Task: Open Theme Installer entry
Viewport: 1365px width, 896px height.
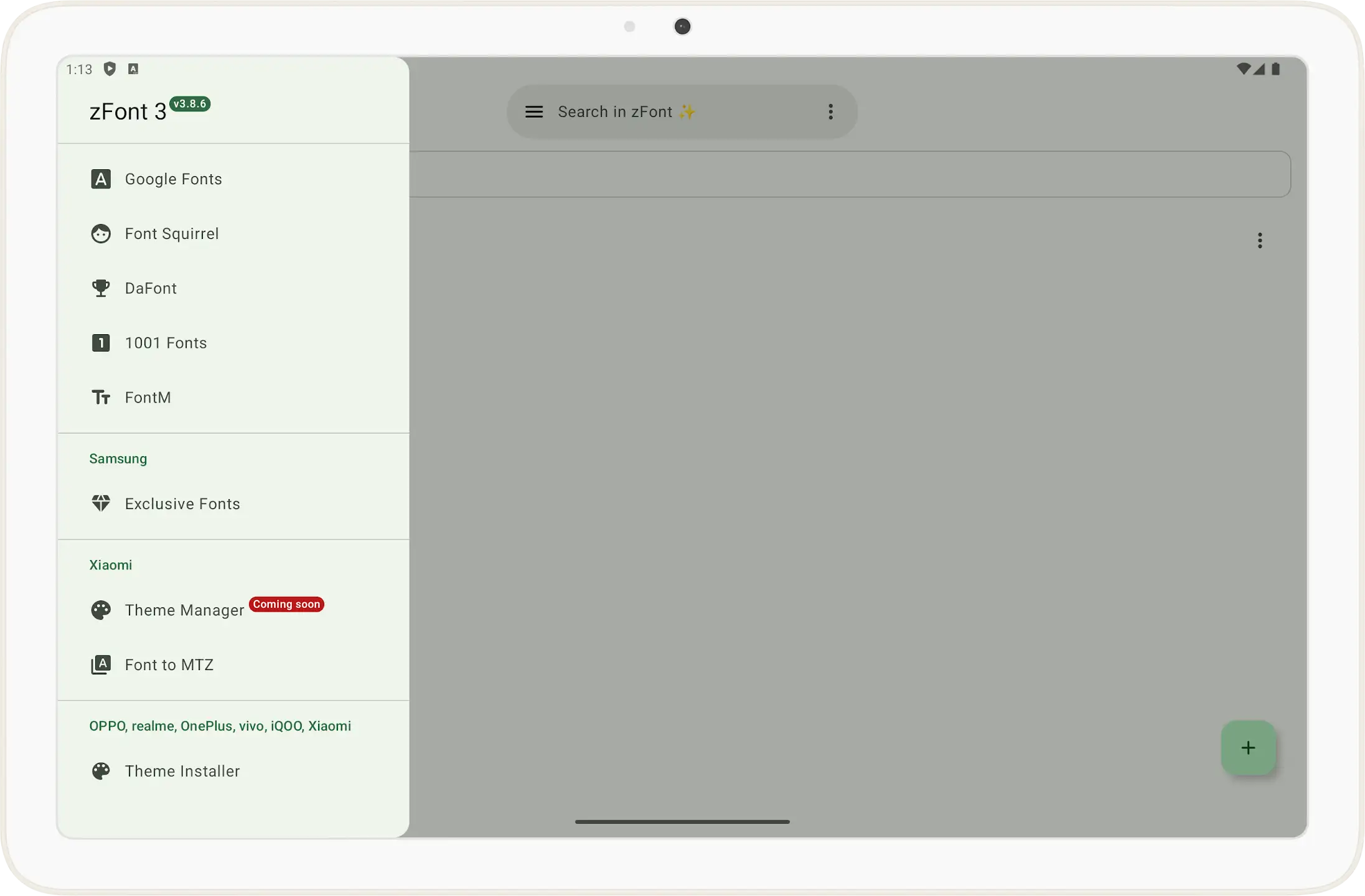Action: 233,772
